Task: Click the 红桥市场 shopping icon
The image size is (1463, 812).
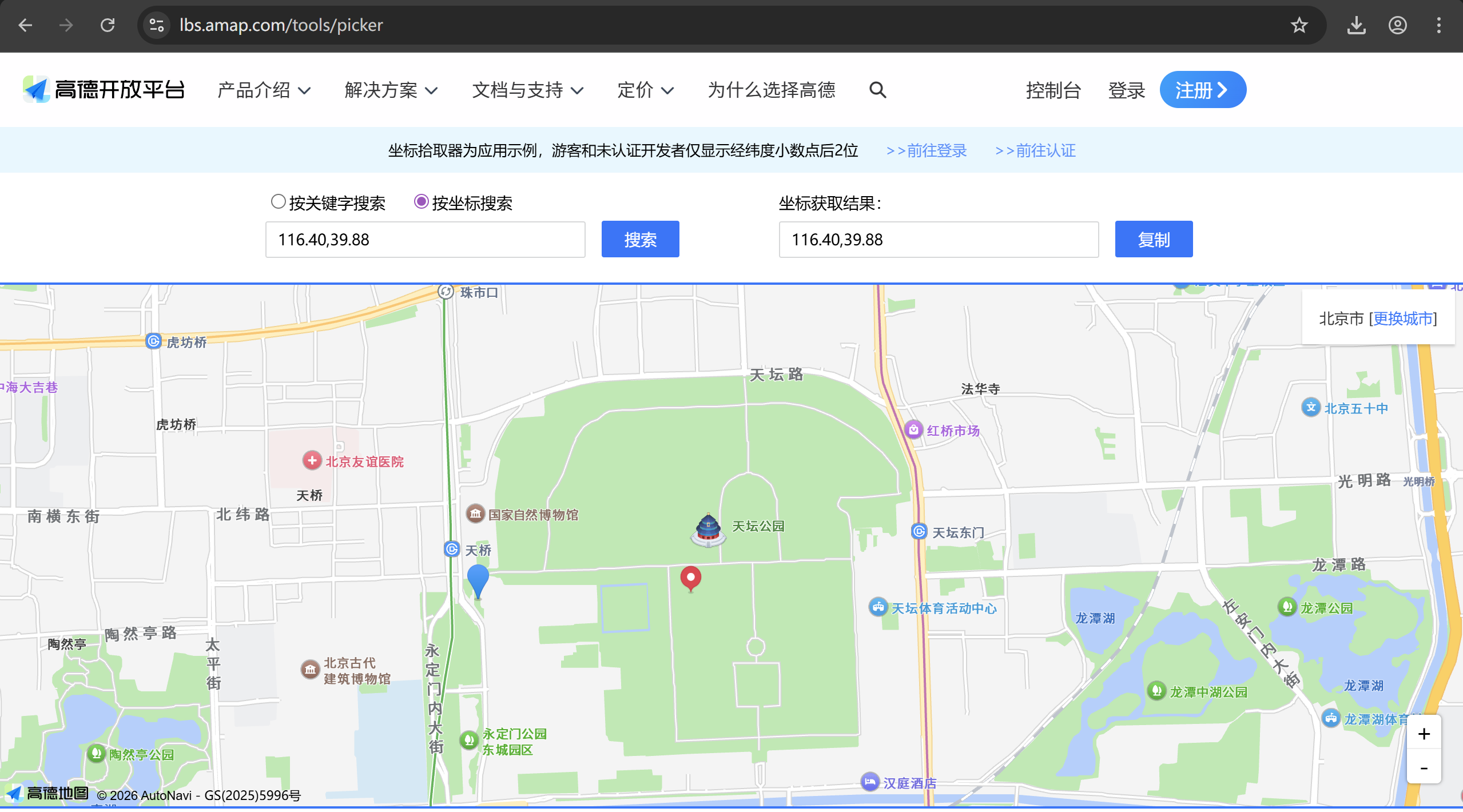Action: pos(914,429)
